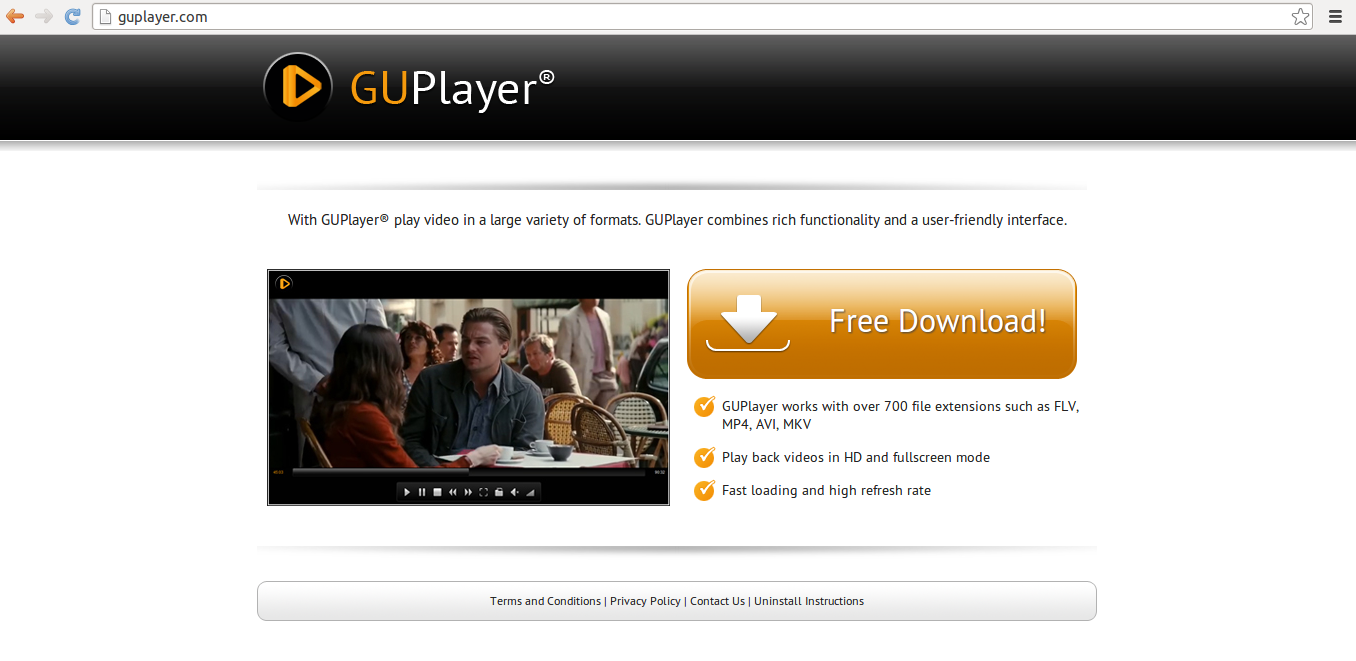Viewport: 1356px width, 661px height.
Task: Click the GUPlayer logo icon in header
Action: coord(298,87)
